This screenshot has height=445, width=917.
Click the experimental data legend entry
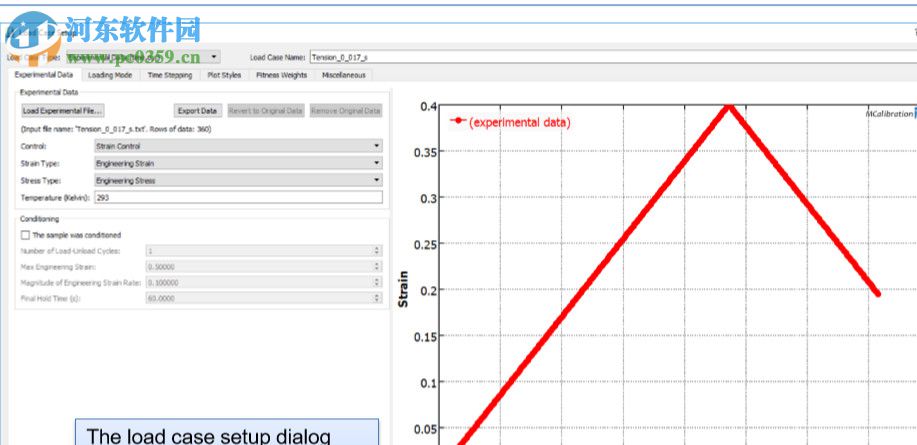(509, 122)
